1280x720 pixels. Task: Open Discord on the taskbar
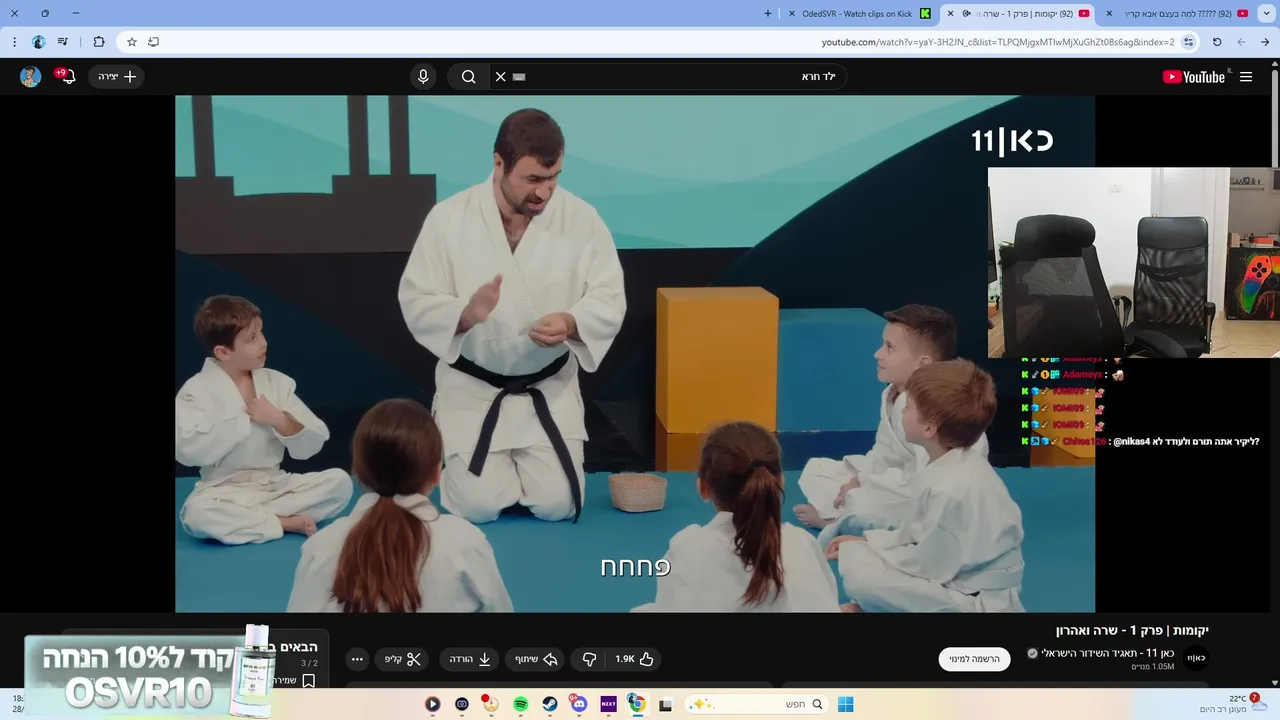(x=579, y=704)
